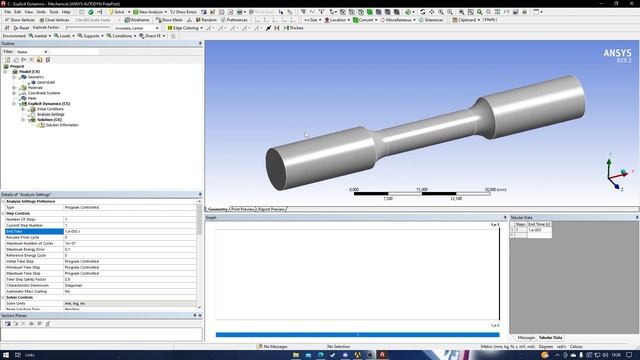Open the Loads dropdown in Environment toolbar

(x=64, y=36)
